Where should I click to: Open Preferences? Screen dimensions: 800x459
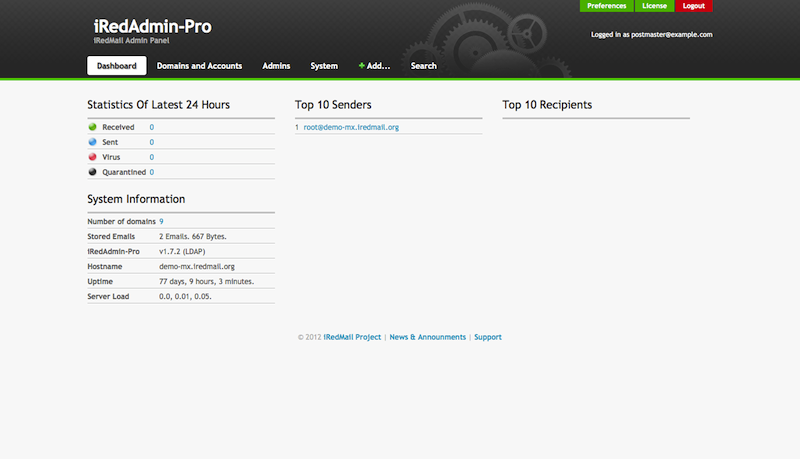[606, 6]
